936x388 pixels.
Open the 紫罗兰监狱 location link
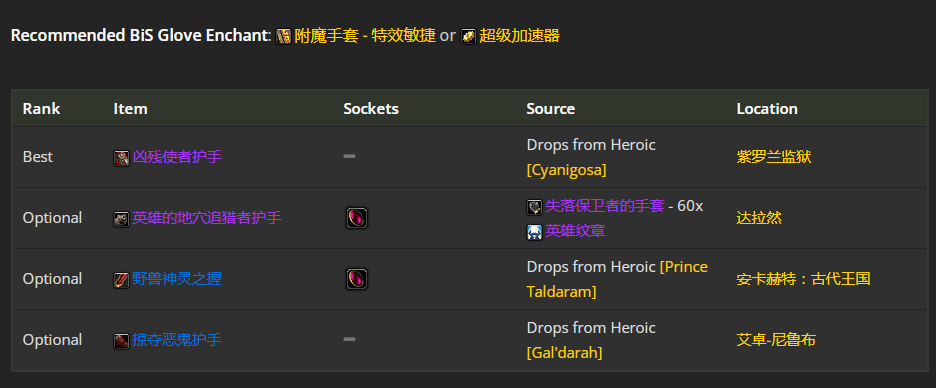point(774,157)
